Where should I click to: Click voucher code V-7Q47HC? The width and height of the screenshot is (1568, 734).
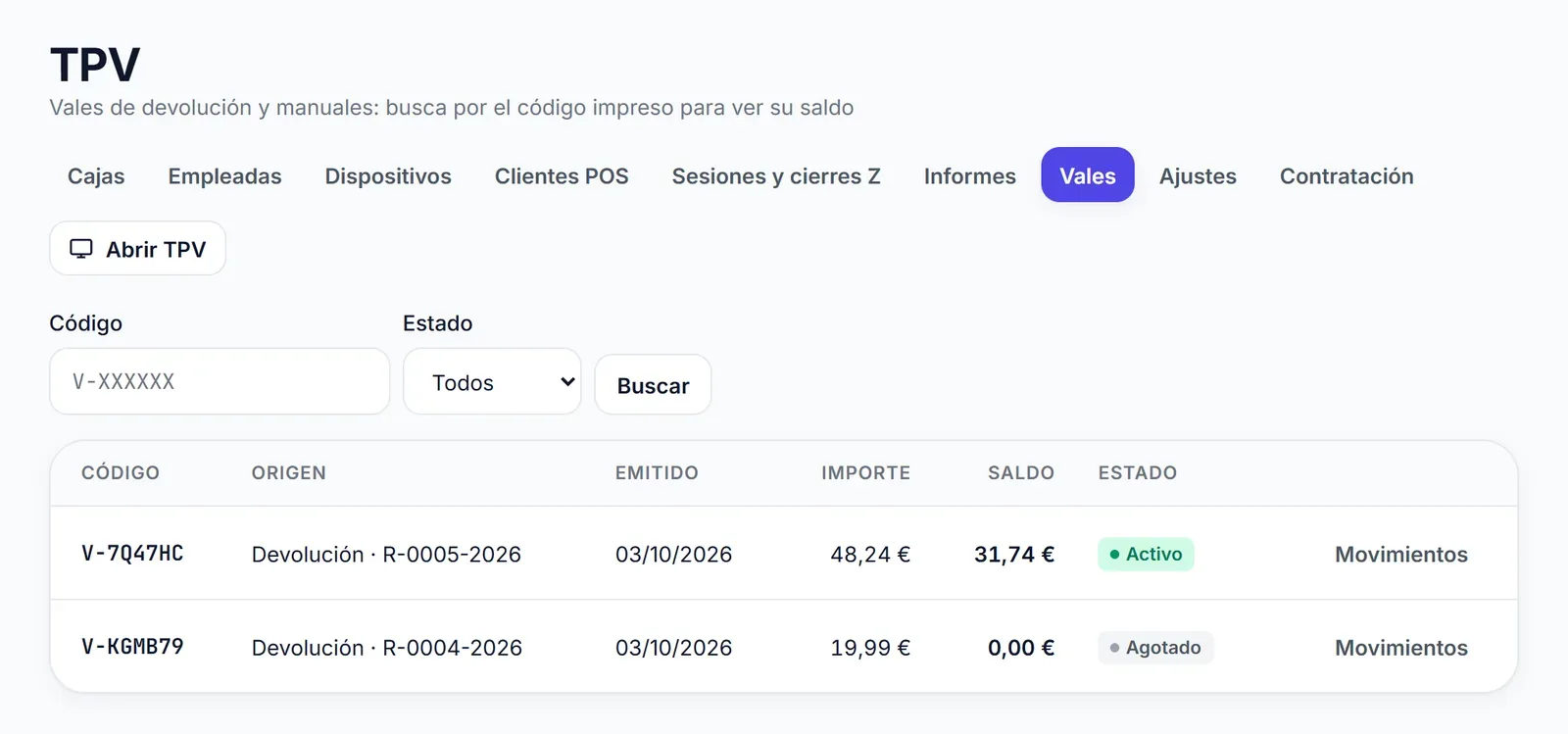[132, 554]
